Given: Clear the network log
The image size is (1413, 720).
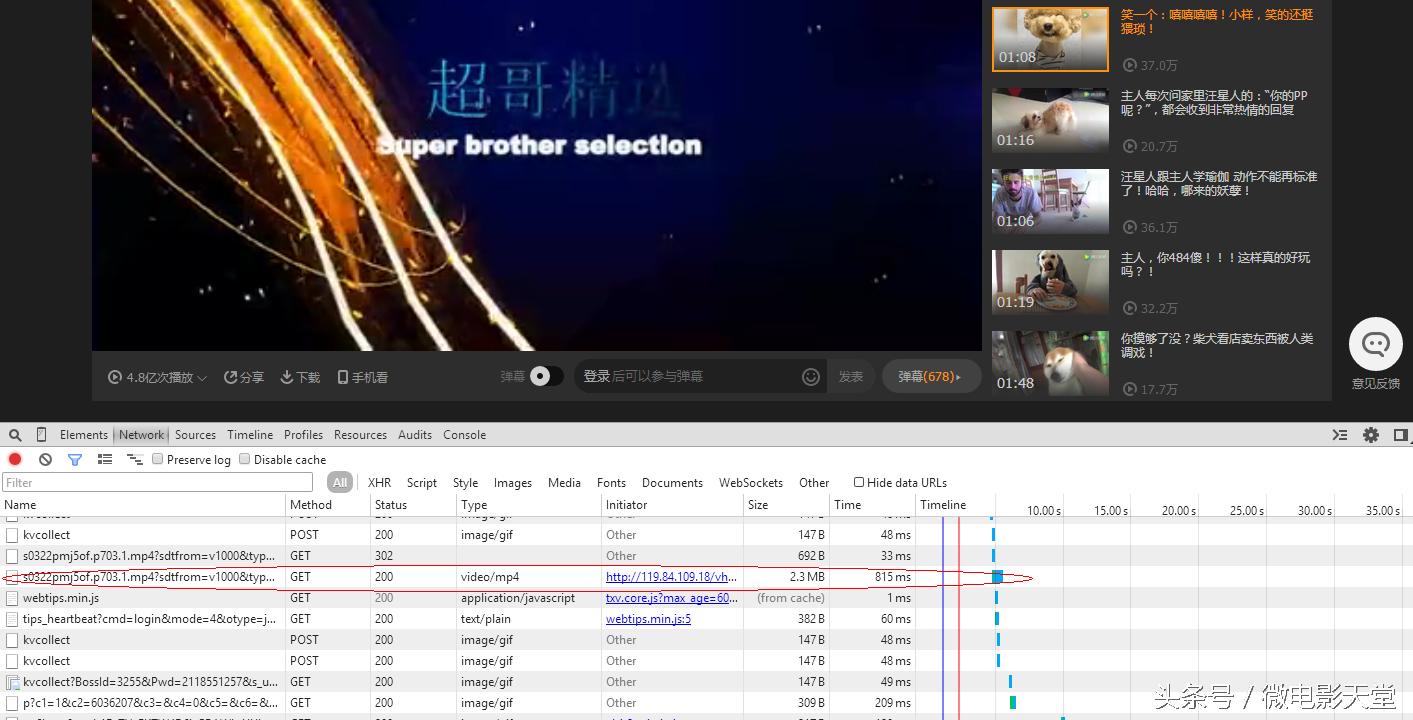Looking at the screenshot, I should pos(45,460).
